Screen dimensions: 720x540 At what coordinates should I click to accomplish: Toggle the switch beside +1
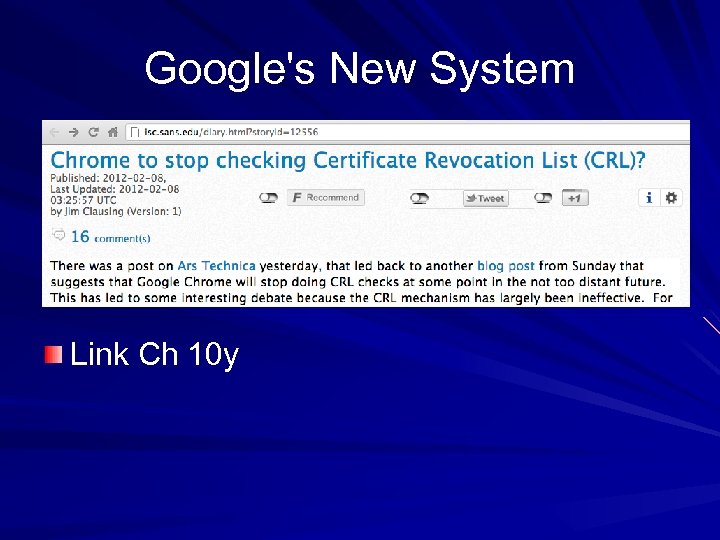[x=543, y=197]
